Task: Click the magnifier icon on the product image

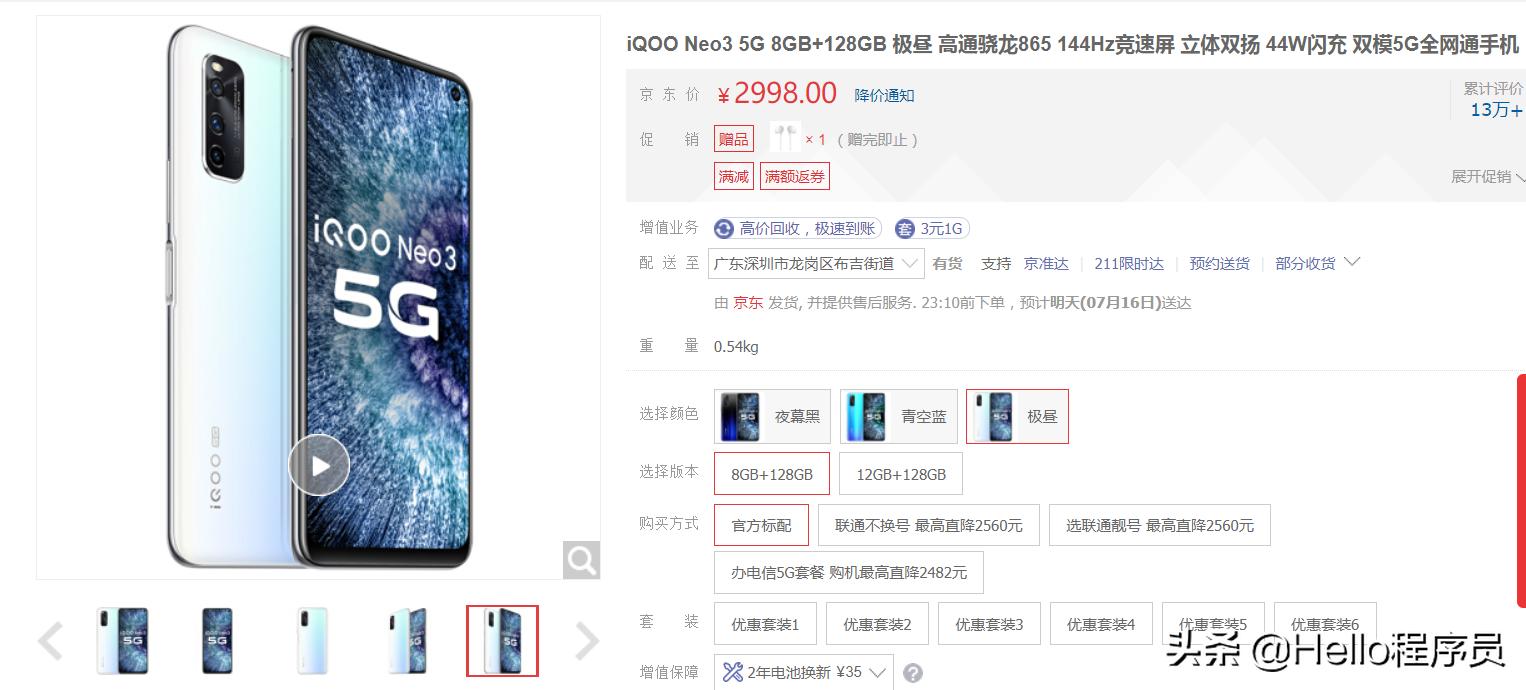Action: click(x=581, y=560)
